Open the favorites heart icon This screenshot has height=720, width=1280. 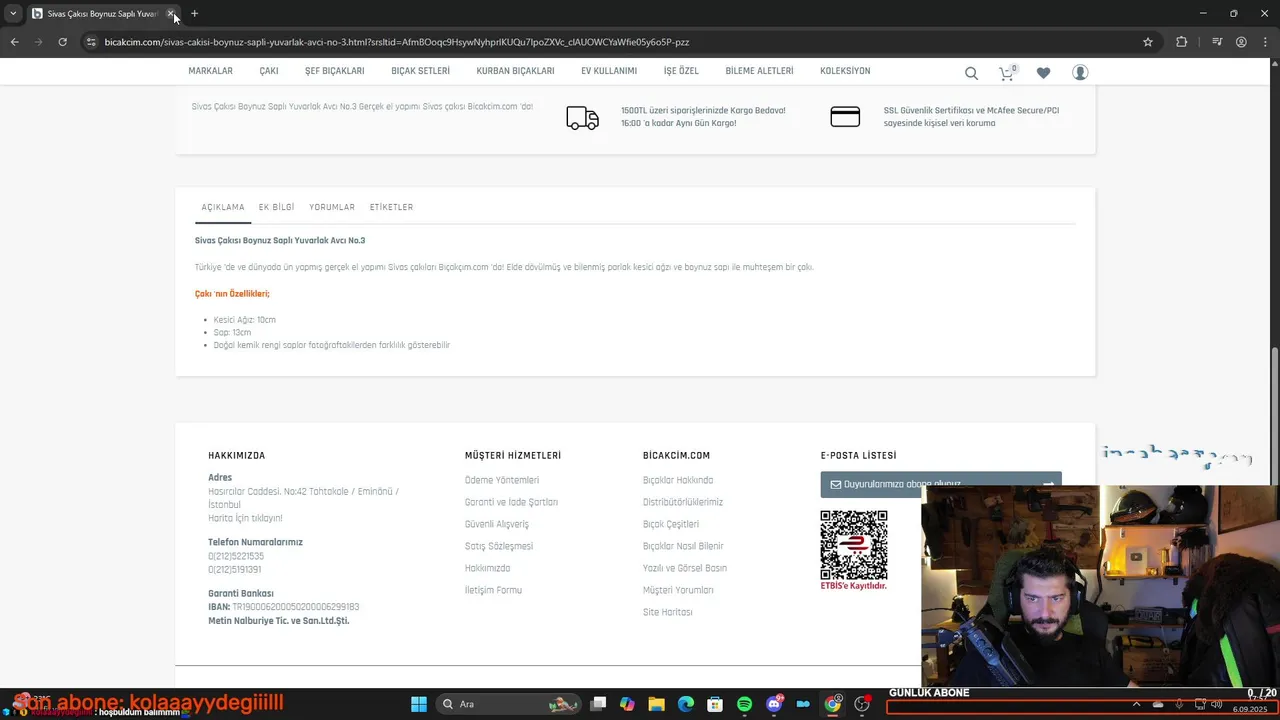1043,73
